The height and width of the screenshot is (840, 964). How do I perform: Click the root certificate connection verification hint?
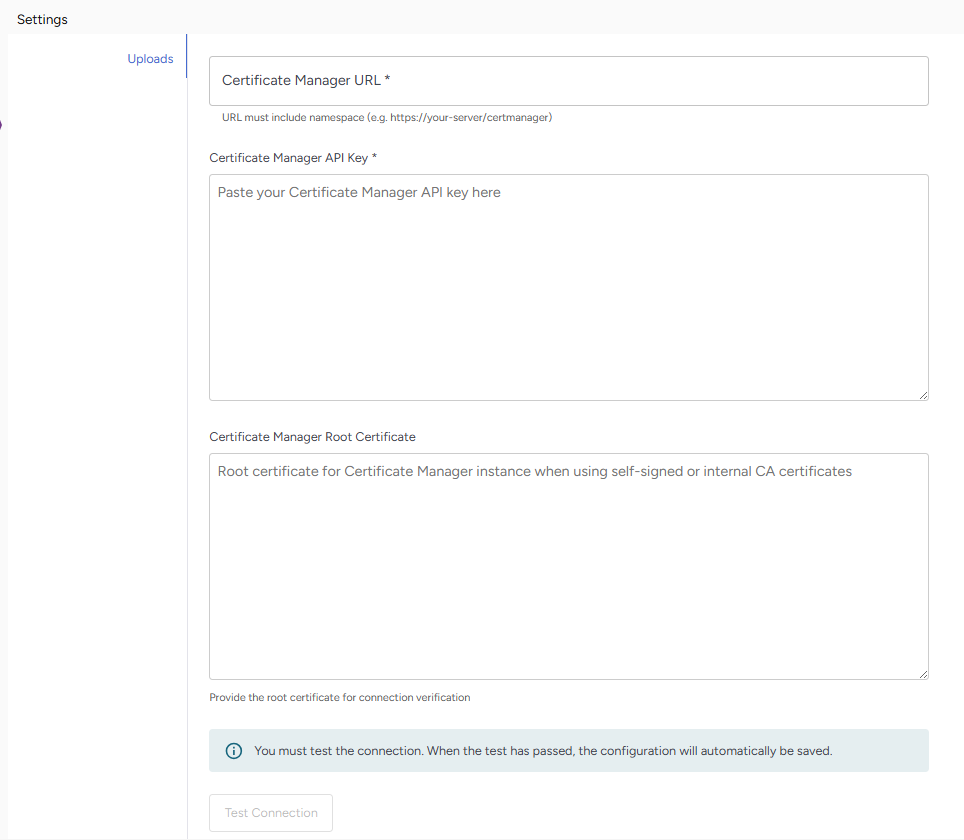[339, 697]
